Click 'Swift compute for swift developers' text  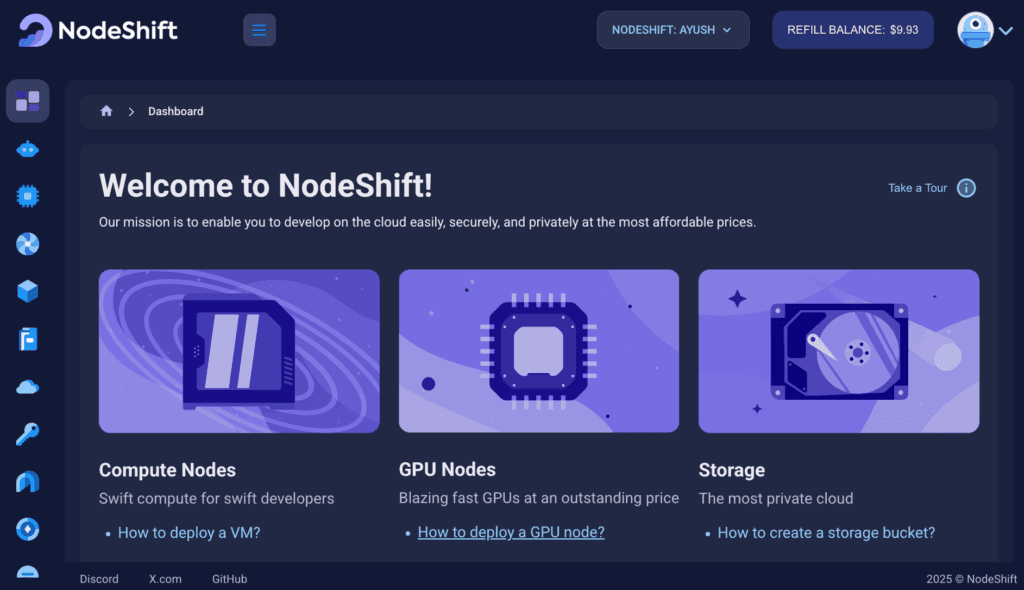pos(216,499)
